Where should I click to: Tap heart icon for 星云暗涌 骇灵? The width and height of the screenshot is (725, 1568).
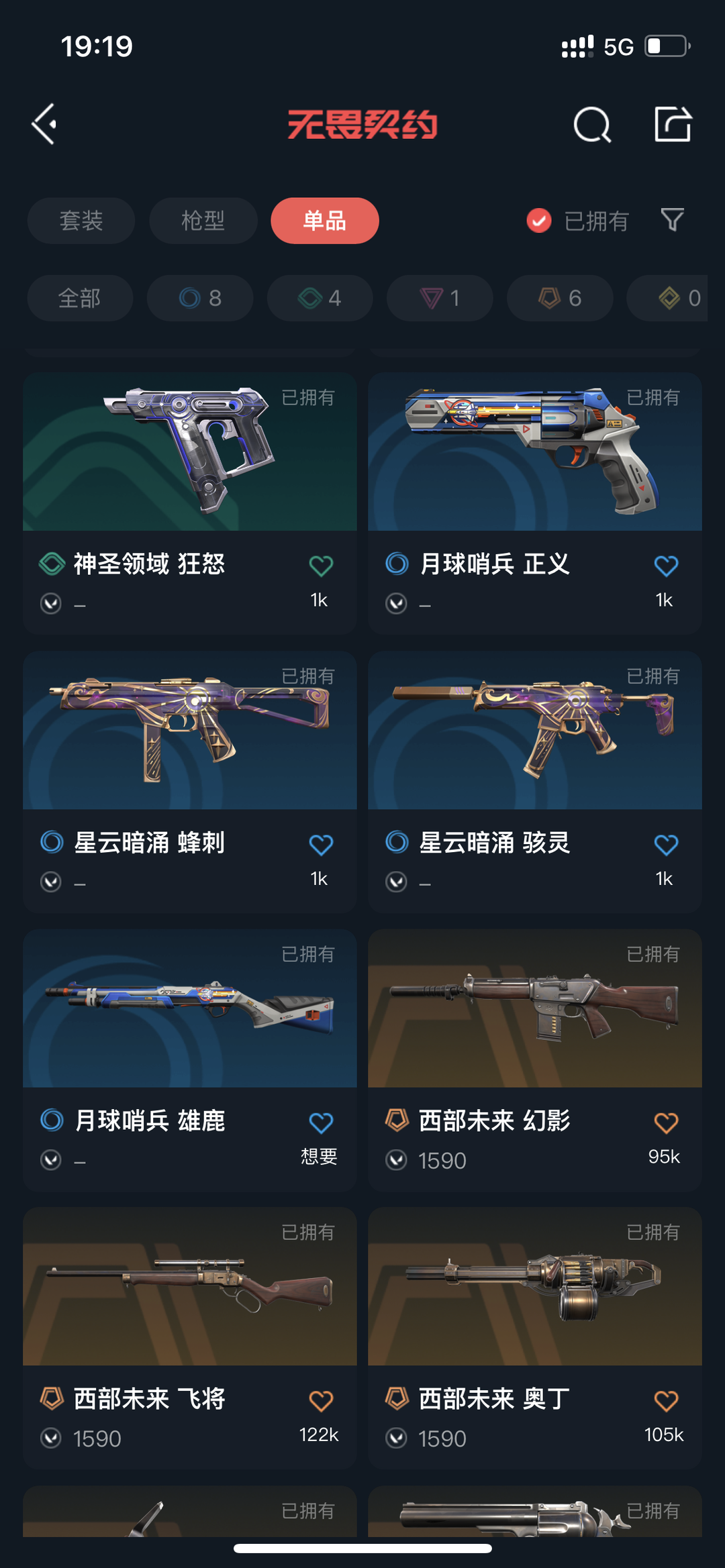tap(666, 844)
